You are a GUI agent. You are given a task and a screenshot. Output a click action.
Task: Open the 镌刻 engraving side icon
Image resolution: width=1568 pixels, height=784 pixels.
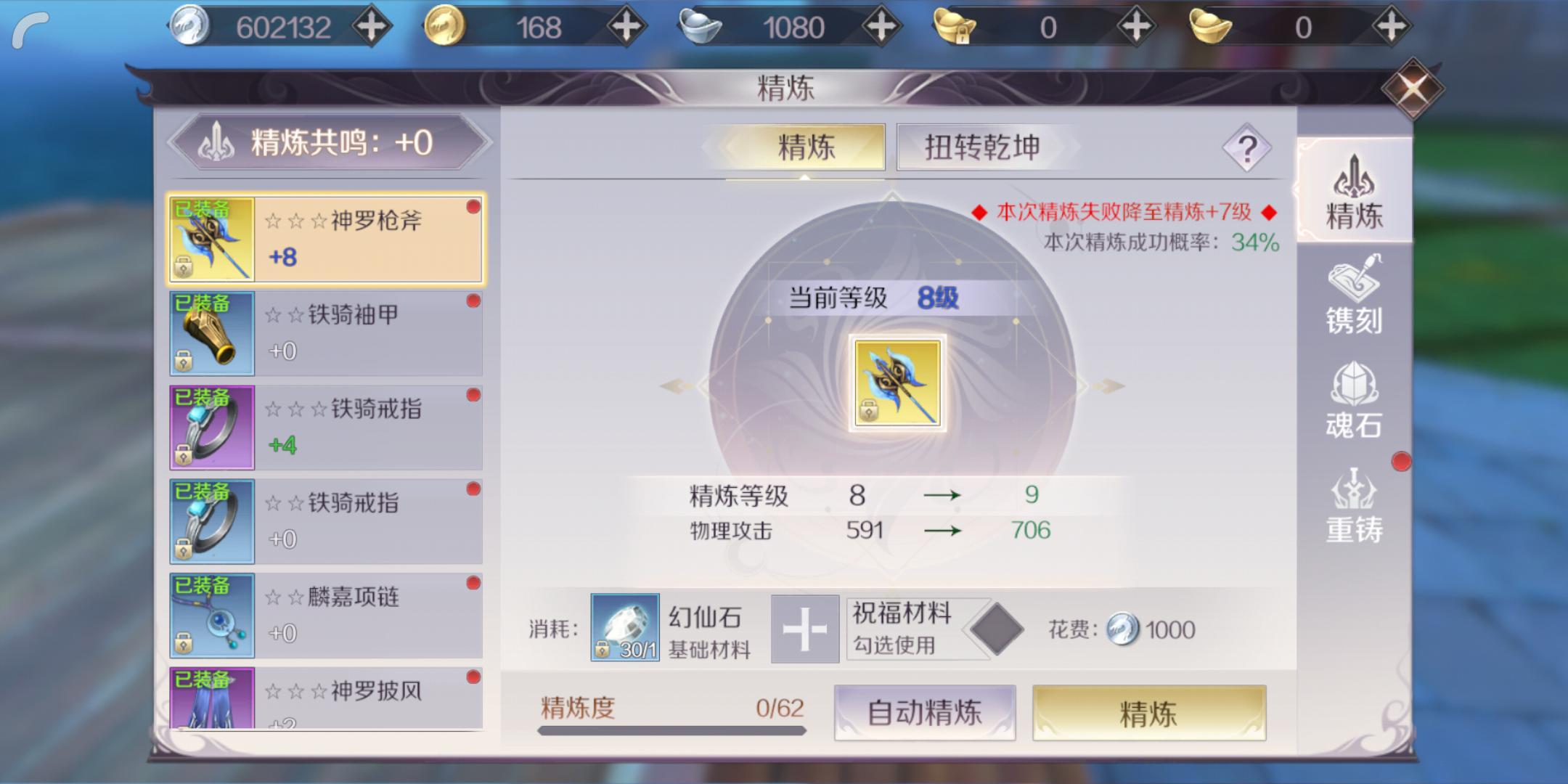(1354, 295)
